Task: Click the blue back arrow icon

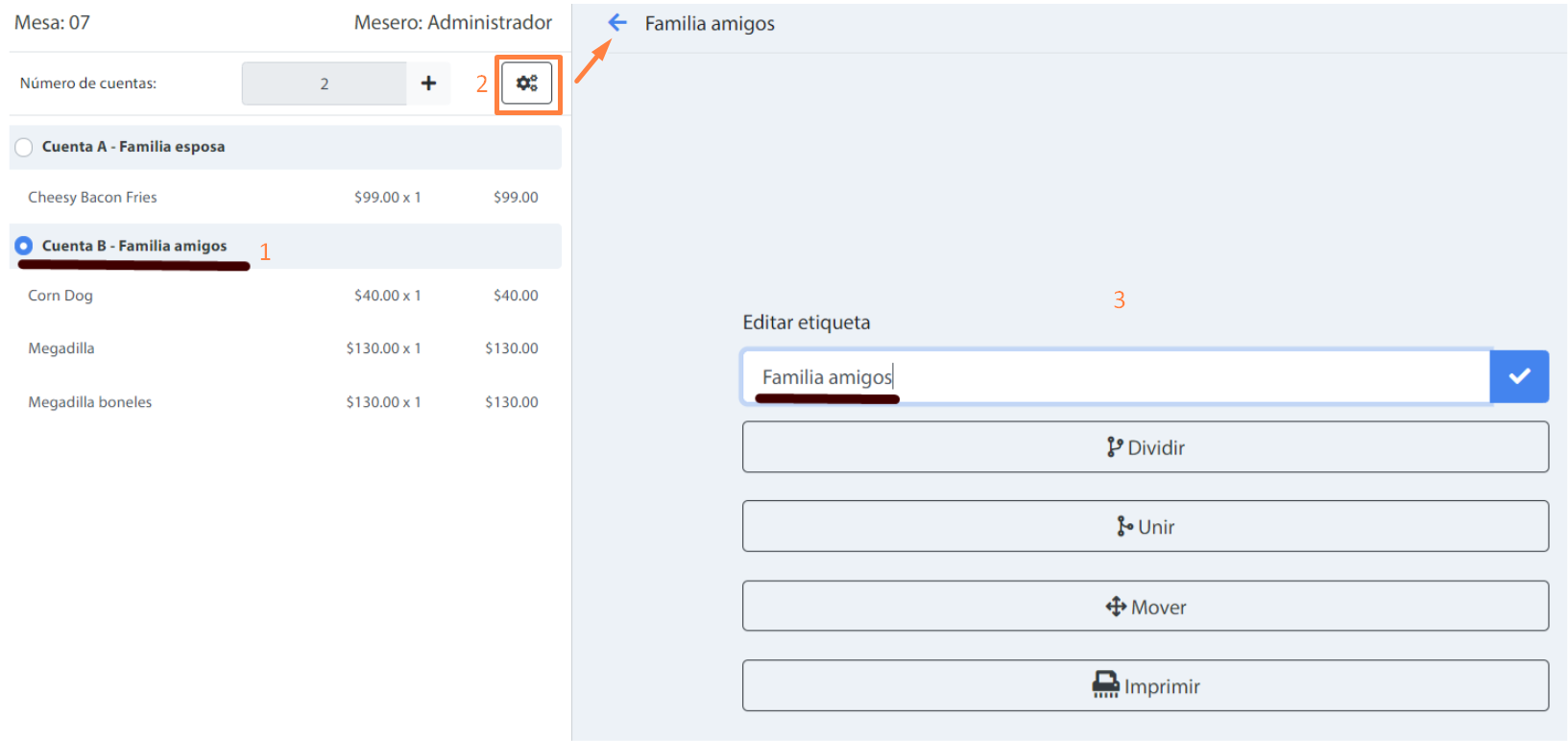Action: click(617, 22)
